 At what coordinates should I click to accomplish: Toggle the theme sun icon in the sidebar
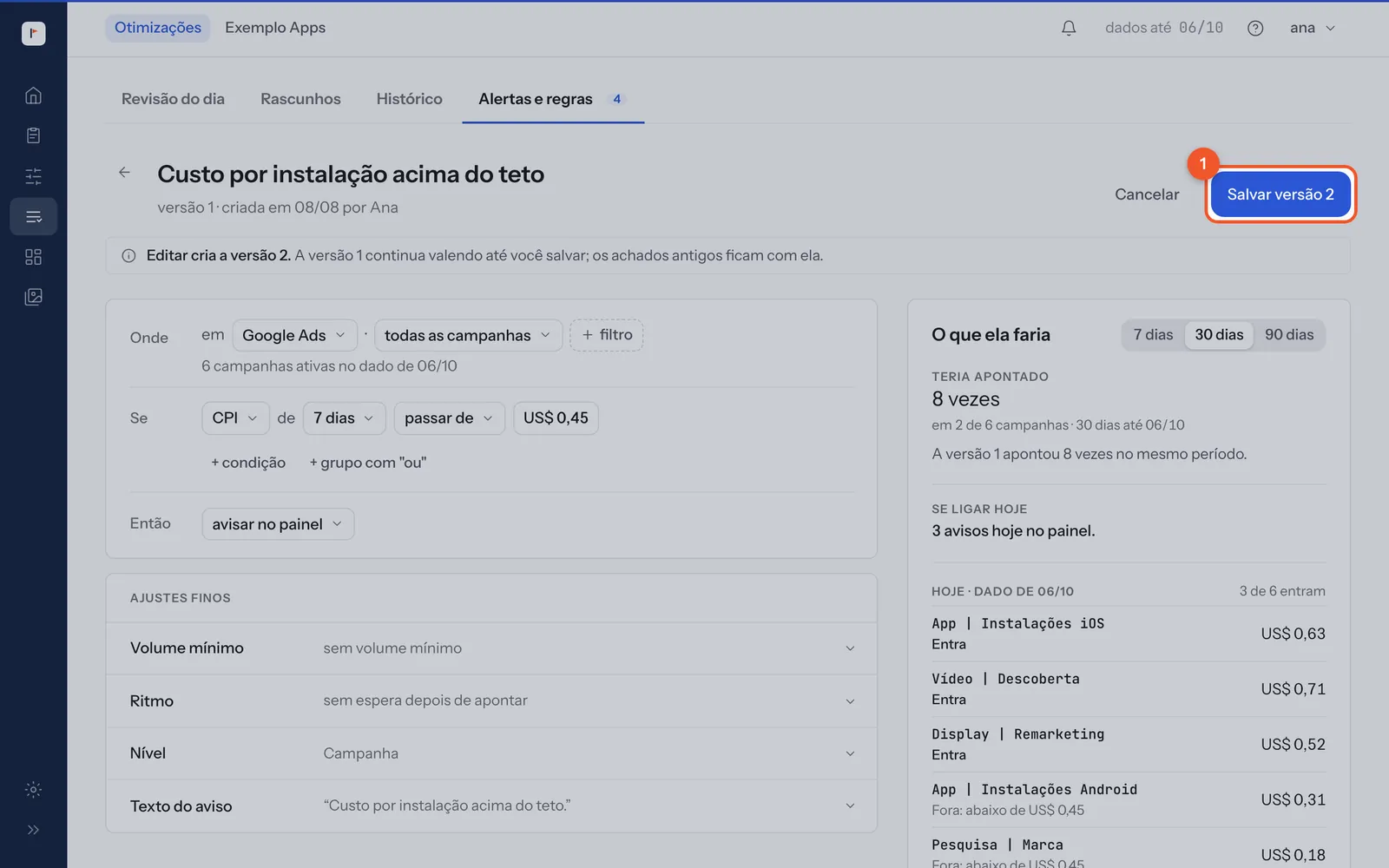coord(33,790)
